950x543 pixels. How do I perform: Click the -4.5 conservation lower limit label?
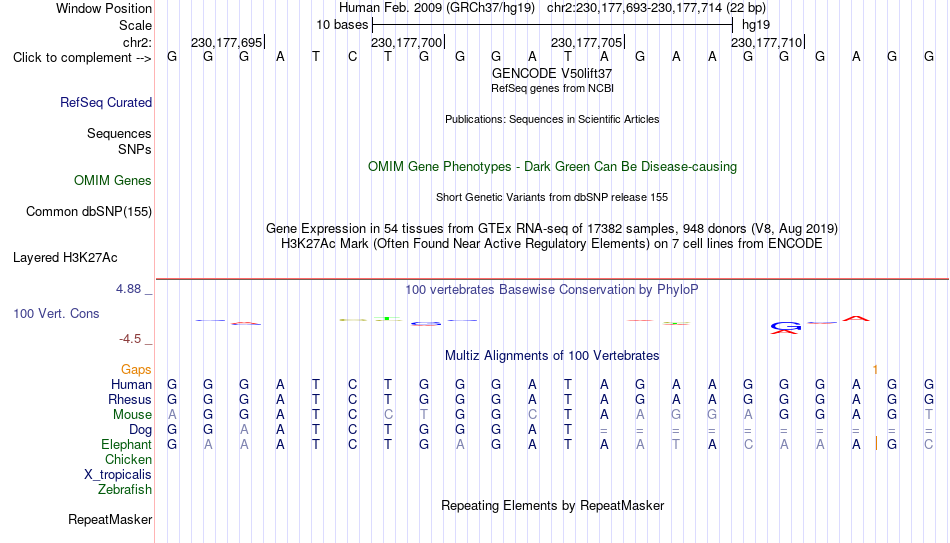130,339
